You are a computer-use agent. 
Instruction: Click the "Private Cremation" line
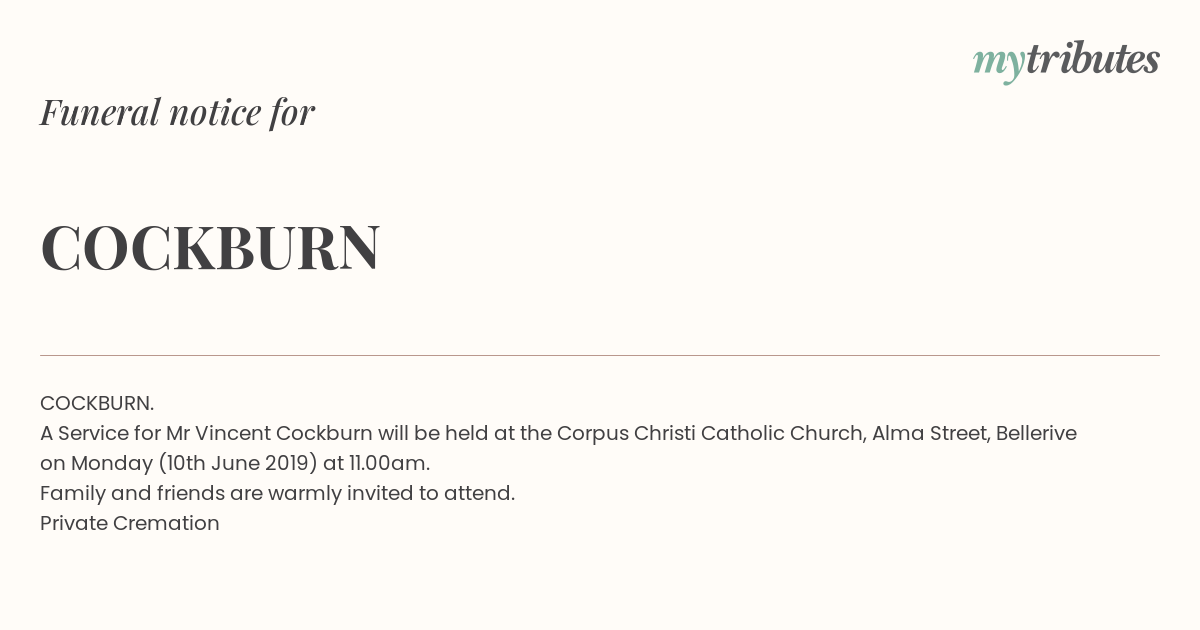coord(130,523)
